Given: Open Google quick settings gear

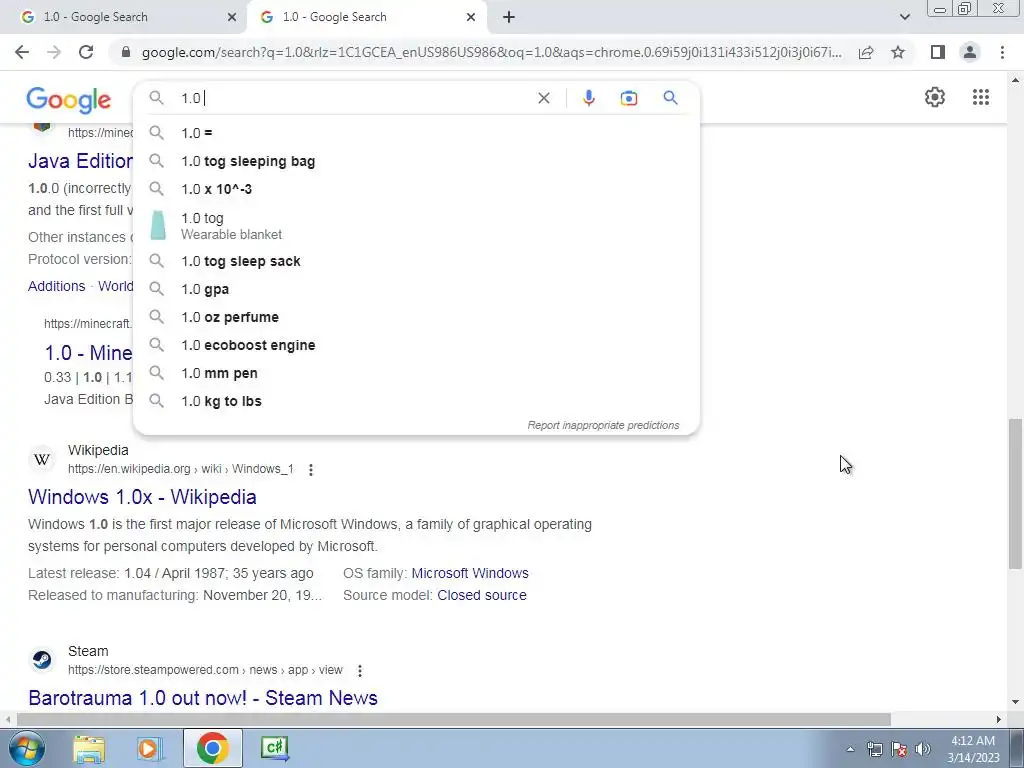Looking at the screenshot, I should coord(935,97).
